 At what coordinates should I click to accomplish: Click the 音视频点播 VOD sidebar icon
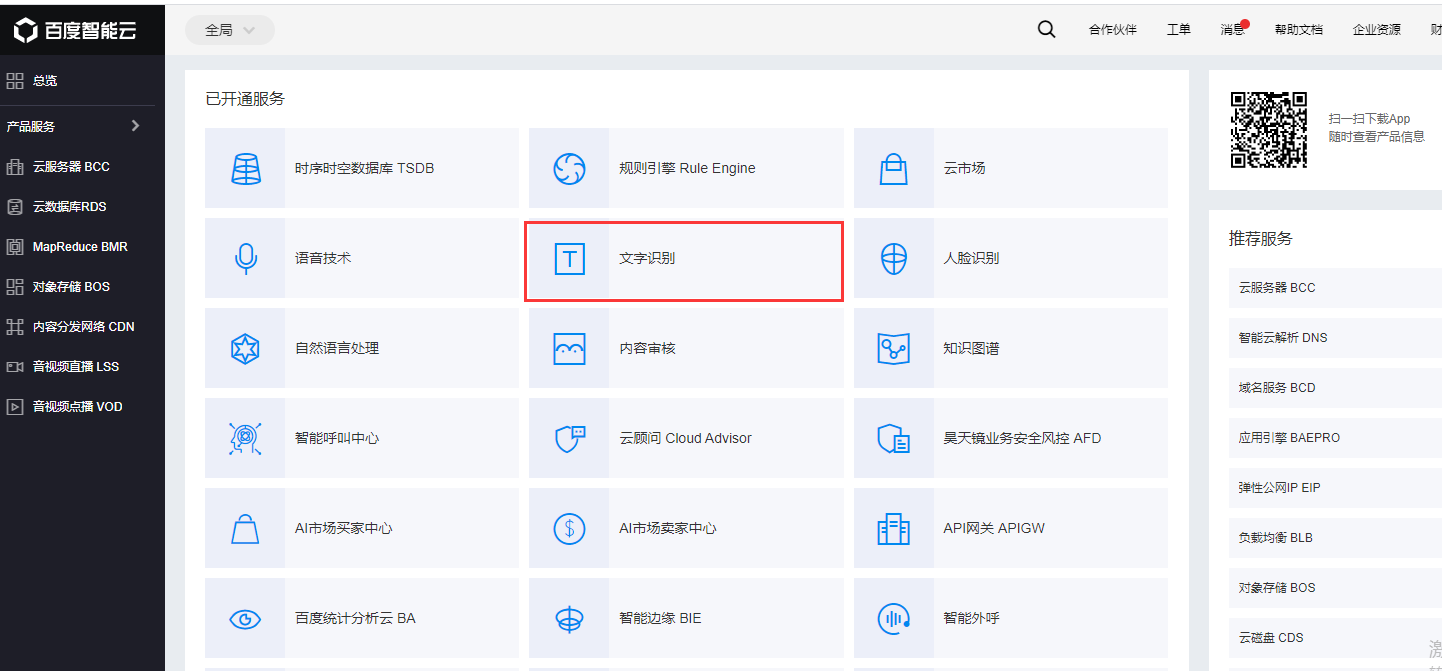point(15,407)
